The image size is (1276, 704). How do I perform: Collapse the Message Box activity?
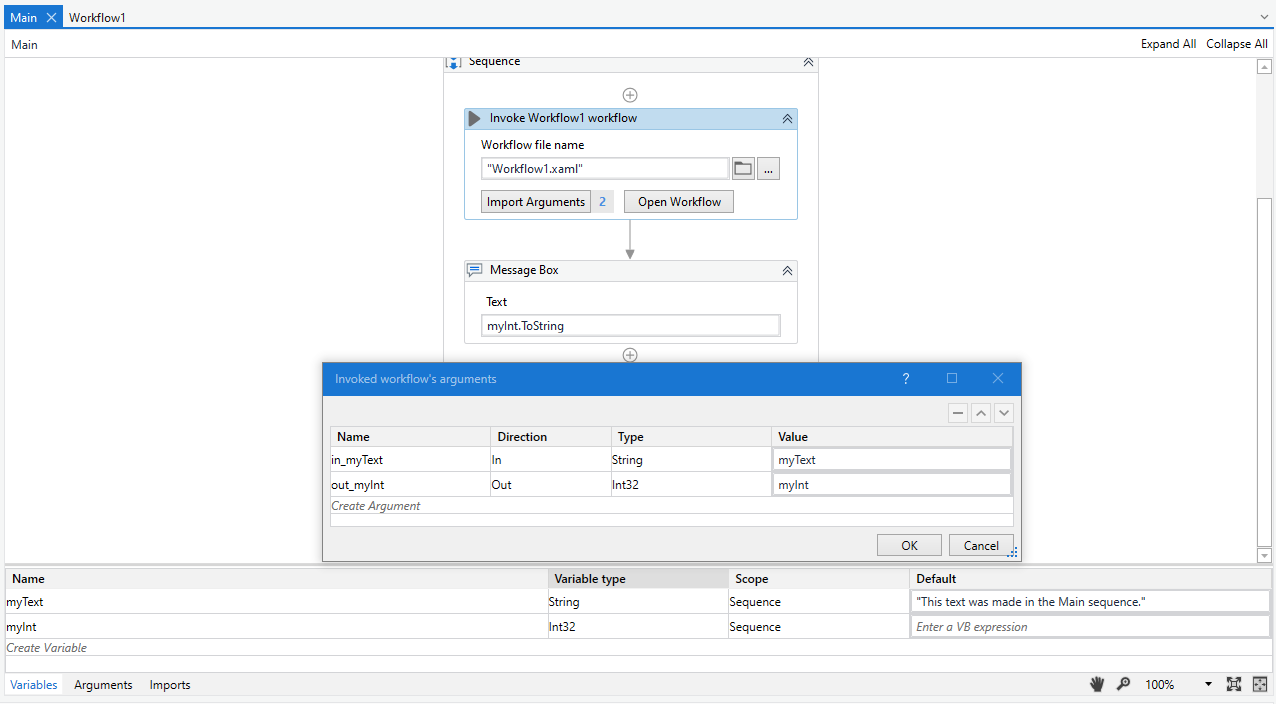[x=787, y=270]
